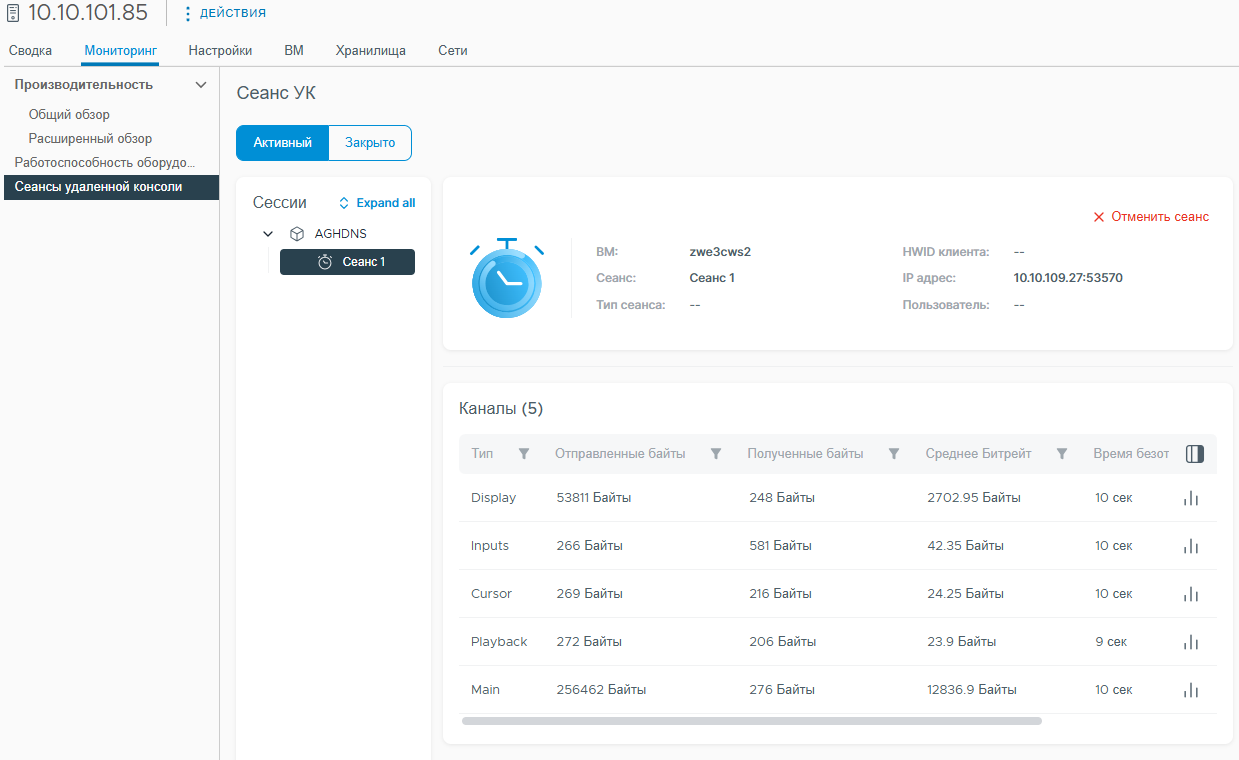Open chart icon for Main channel
Screen dimensions: 1239x760
pyautogui.click(x=1190, y=690)
